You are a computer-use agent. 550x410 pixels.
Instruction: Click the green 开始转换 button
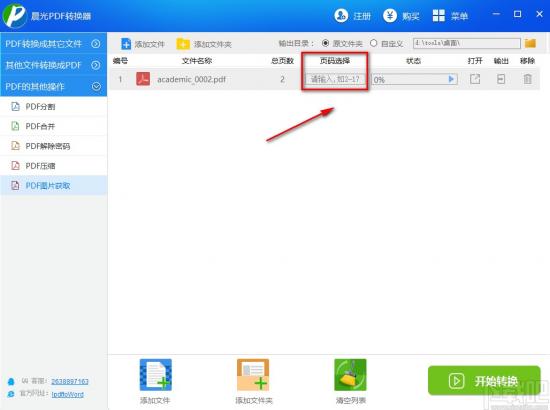(484, 381)
